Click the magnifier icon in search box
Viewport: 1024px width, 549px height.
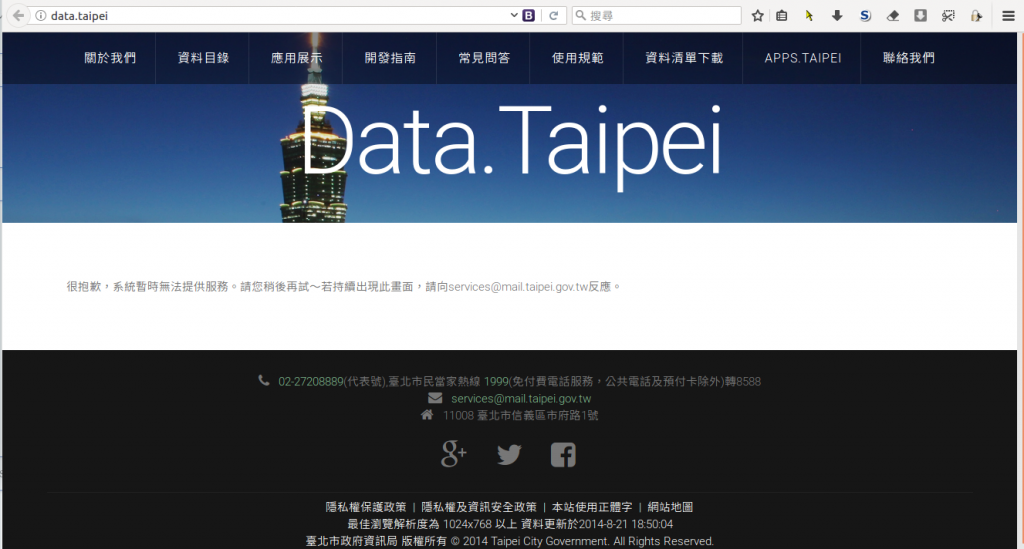tap(581, 16)
